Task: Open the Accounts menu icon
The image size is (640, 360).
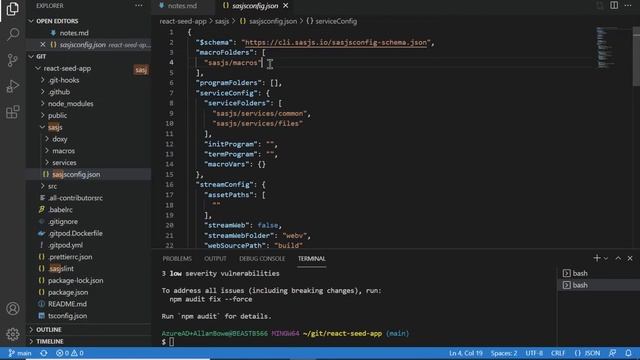Action: click(13, 309)
